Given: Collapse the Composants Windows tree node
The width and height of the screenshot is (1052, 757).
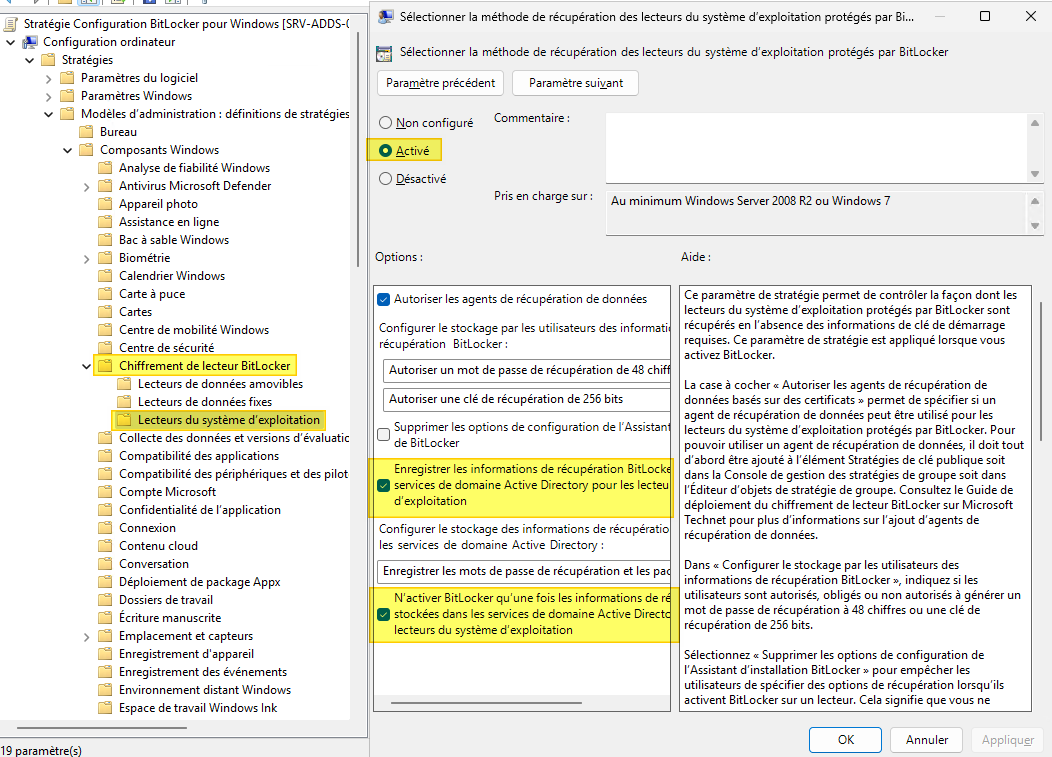Looking at the screenshot, I should [67, 149].
